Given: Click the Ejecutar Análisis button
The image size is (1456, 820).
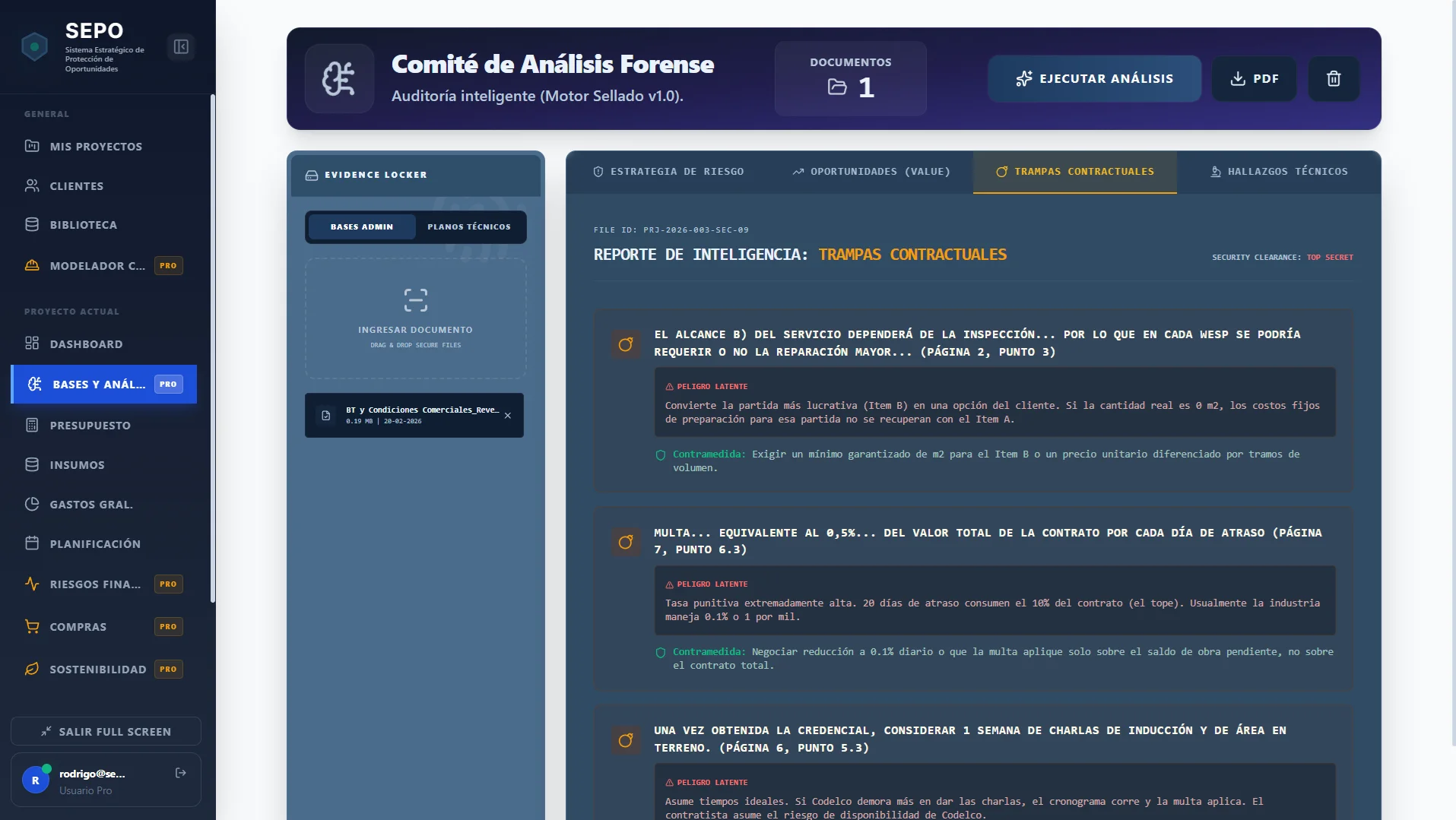Looking at the screenshot, I should click(x=1095, y=78).
